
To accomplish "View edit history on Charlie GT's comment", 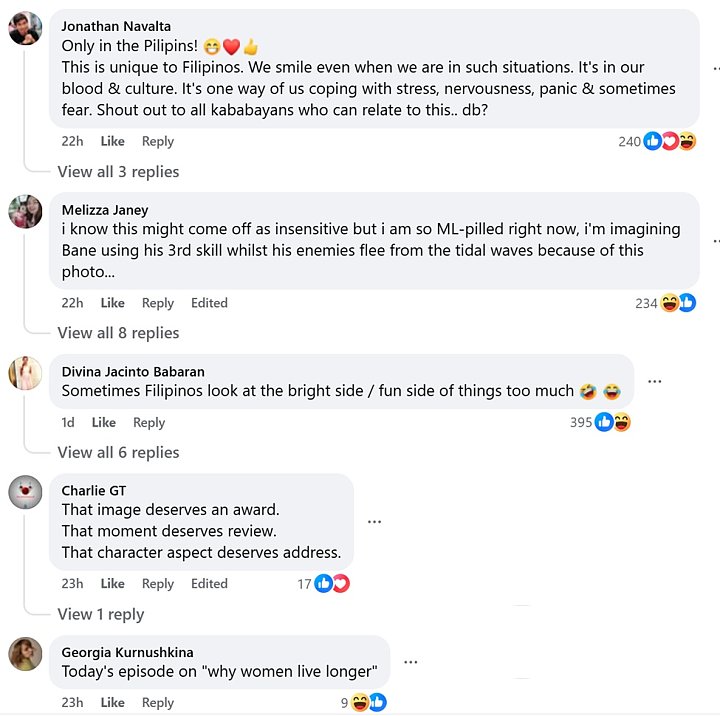I will (x=209, y=584).
